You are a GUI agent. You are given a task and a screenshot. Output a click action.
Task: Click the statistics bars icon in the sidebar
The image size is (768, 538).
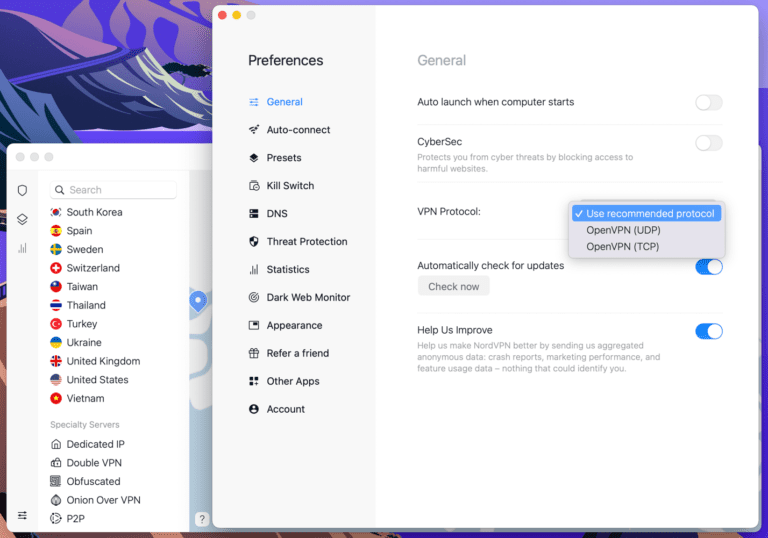point(22,248)
